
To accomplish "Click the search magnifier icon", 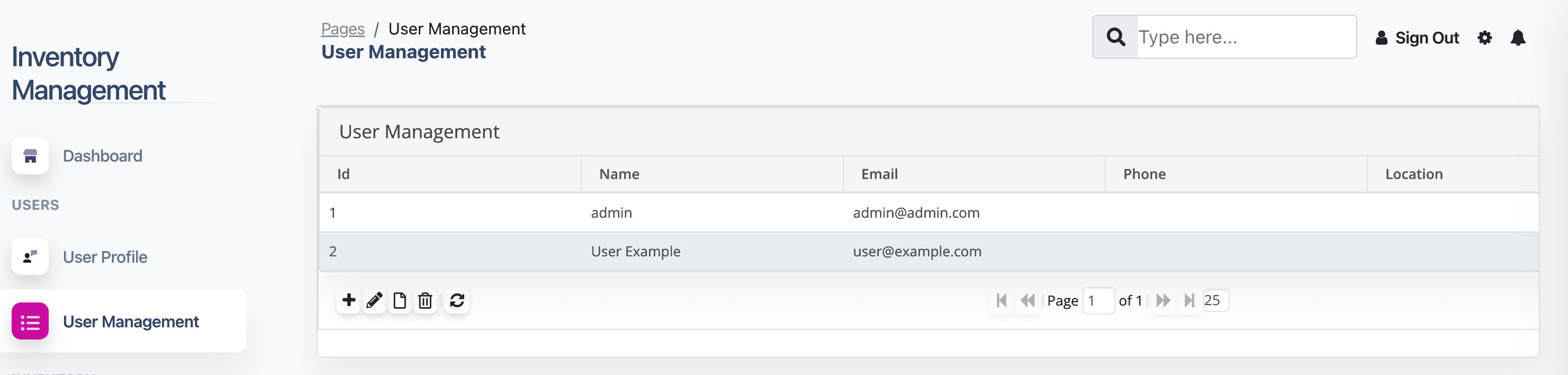I will (x=1116, y=37).
